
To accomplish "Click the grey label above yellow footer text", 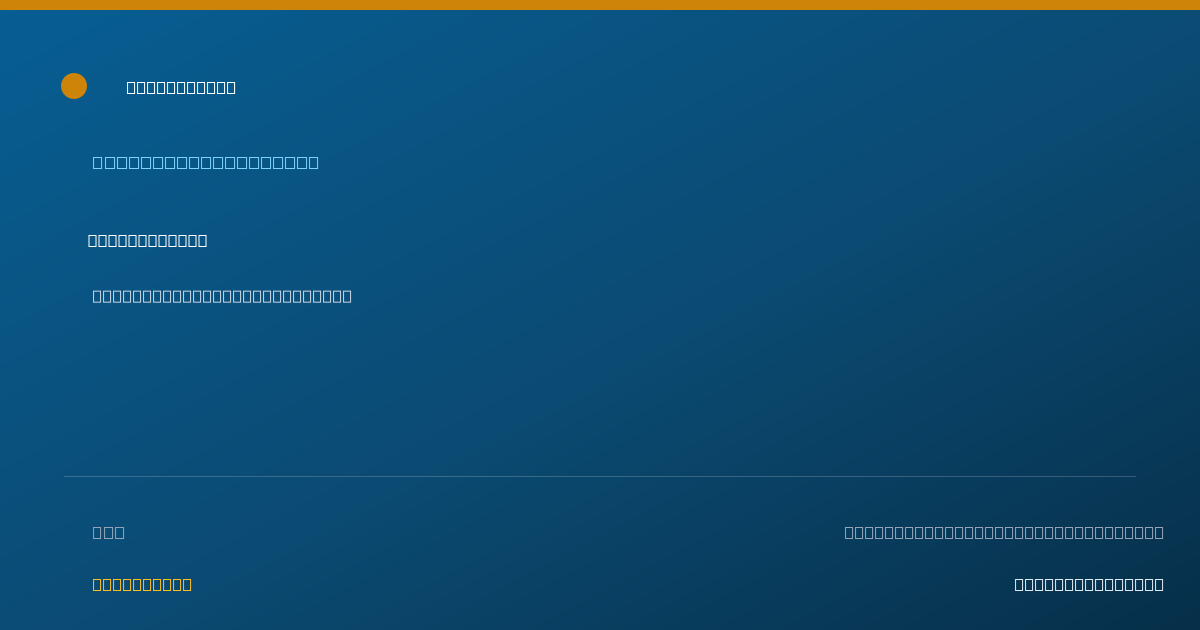I will point(109,532).
